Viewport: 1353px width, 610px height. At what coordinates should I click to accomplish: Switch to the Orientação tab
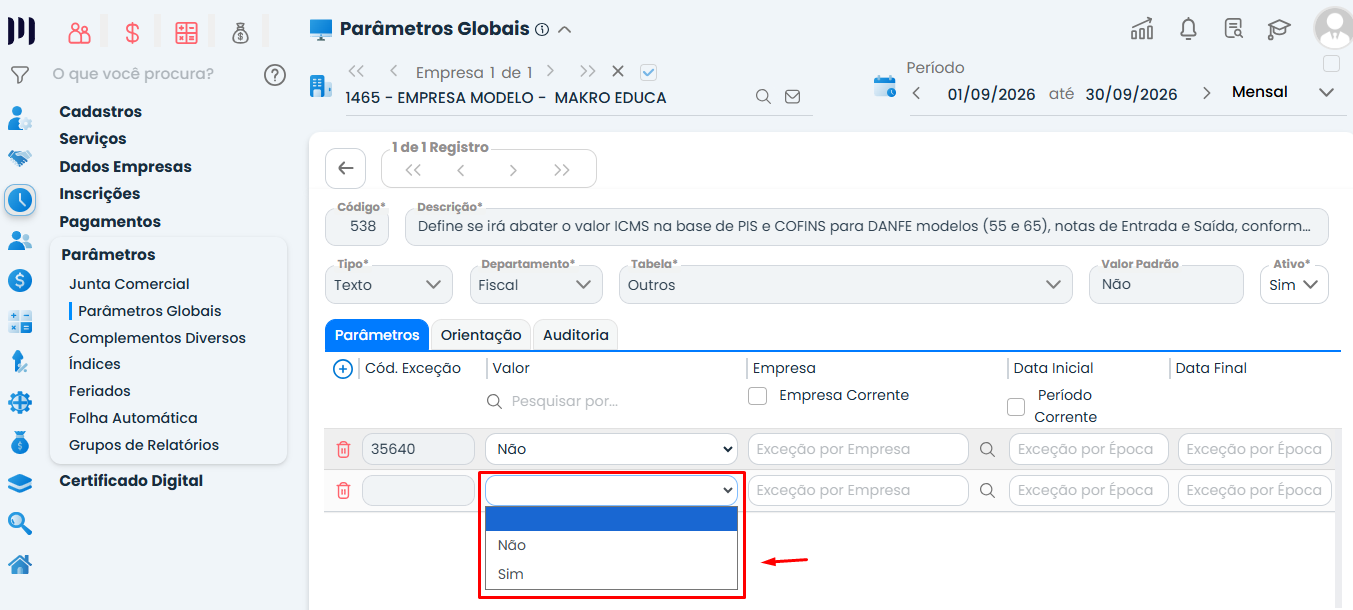click(481, 335)
